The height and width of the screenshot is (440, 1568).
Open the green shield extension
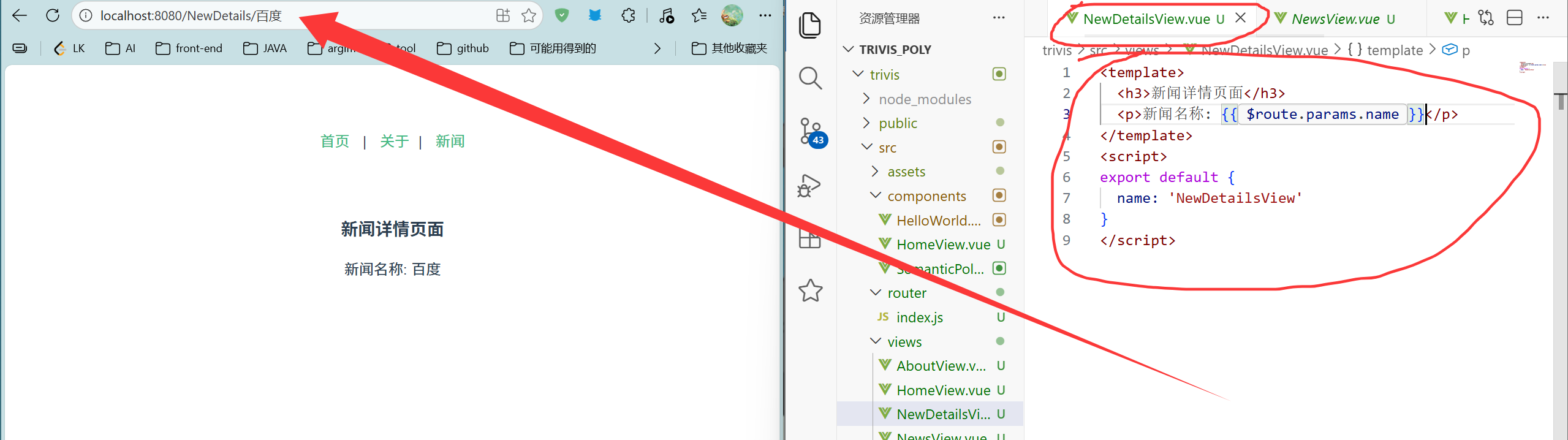pos(562,15)
